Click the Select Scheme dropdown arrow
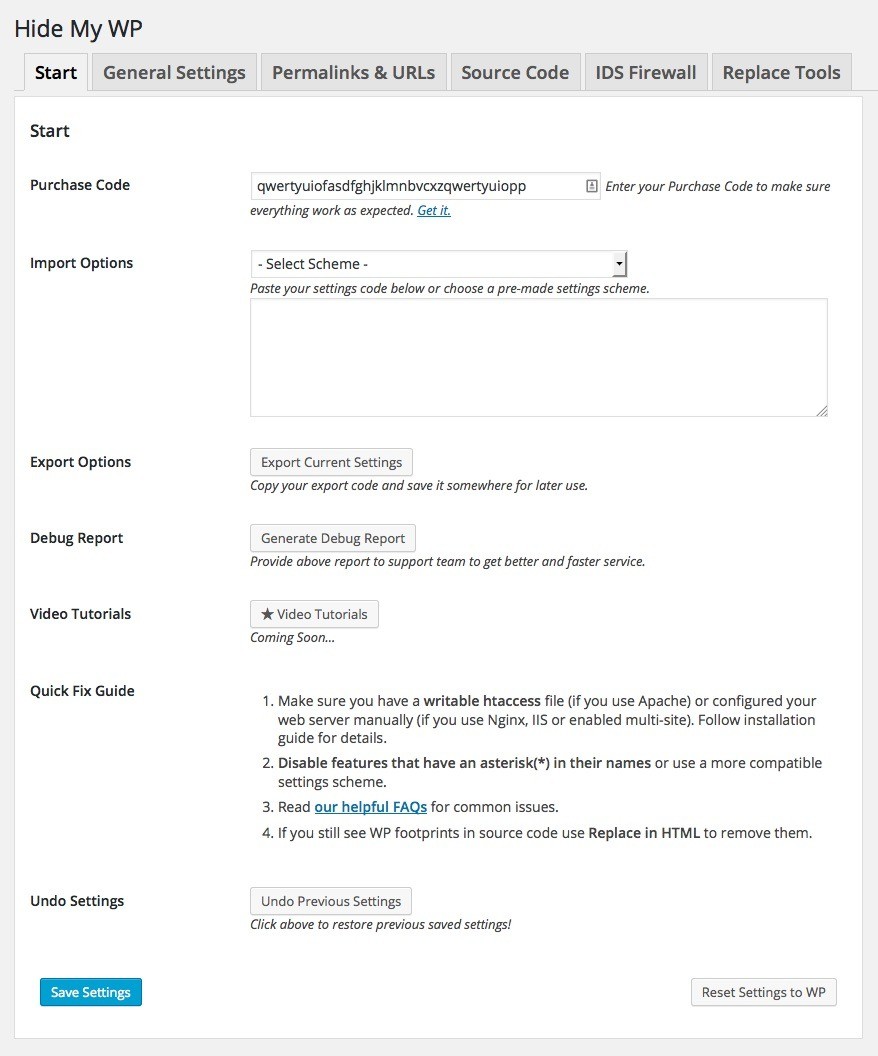This screenshot has width=878, height=1056. click(620, 264)
